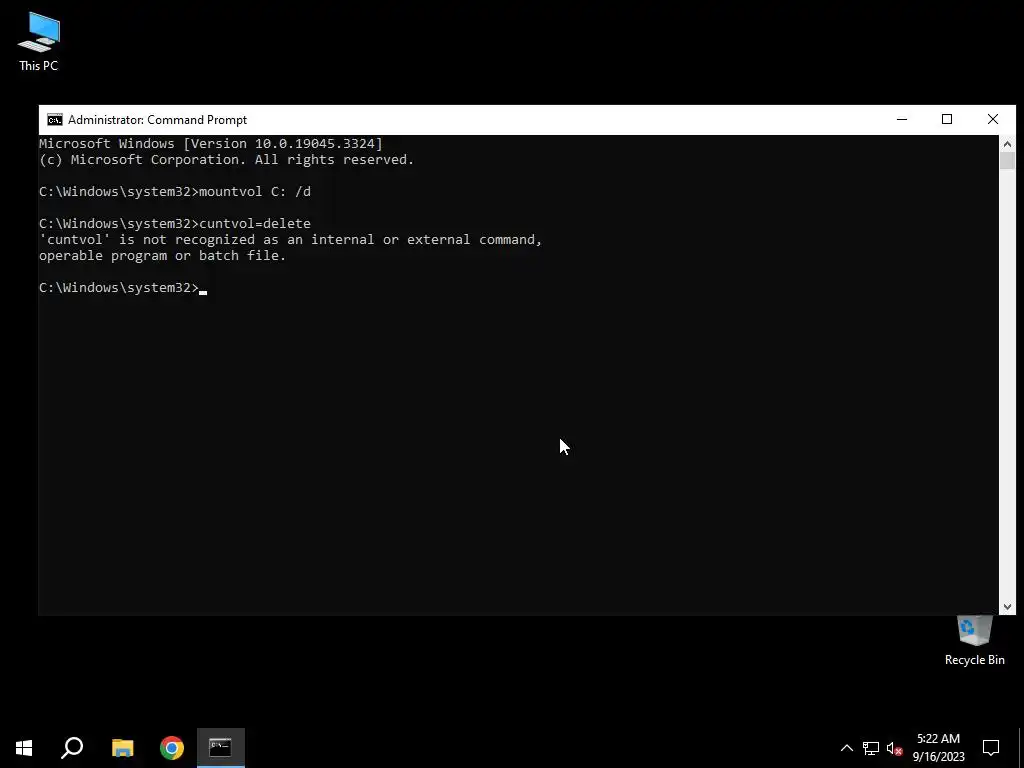Screen dimensions: 1024x768
Task: Minimize the Command Prompt window
Action: 902,120
